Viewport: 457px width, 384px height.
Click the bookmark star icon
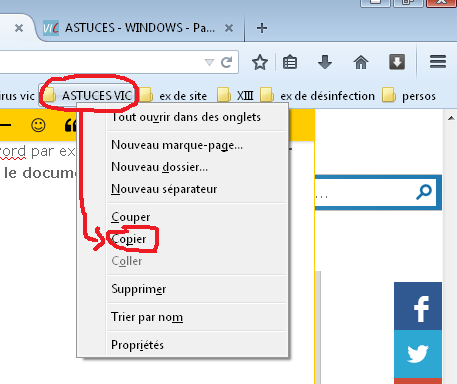point(260,62)
